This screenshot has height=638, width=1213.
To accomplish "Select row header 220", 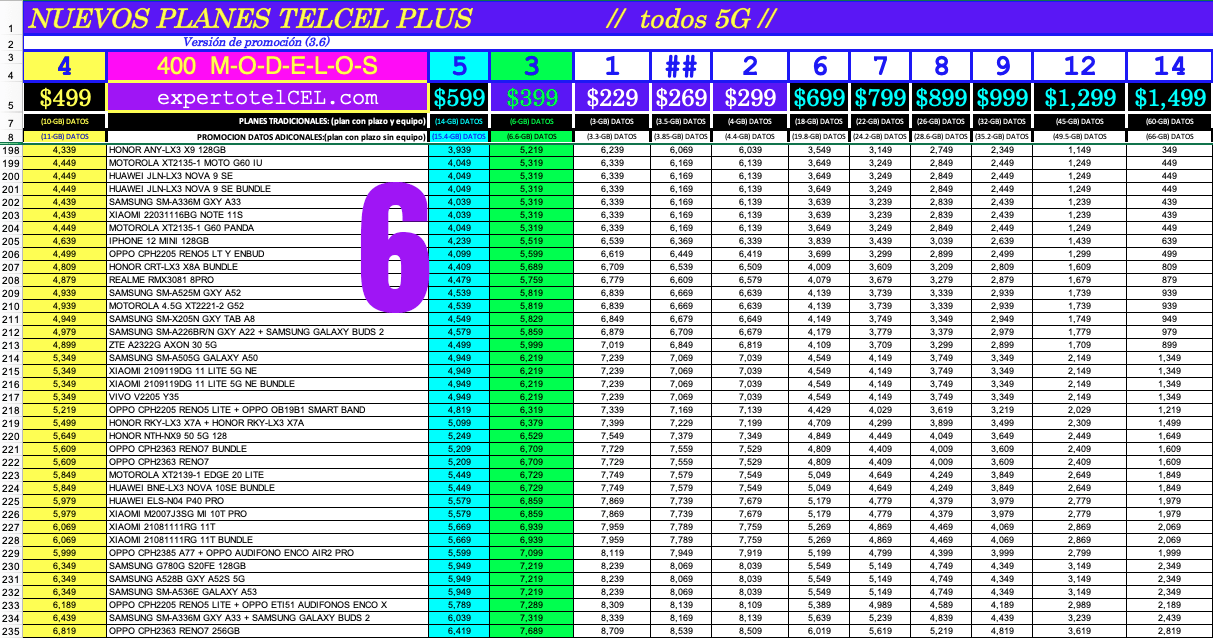I will click(11, 436).
